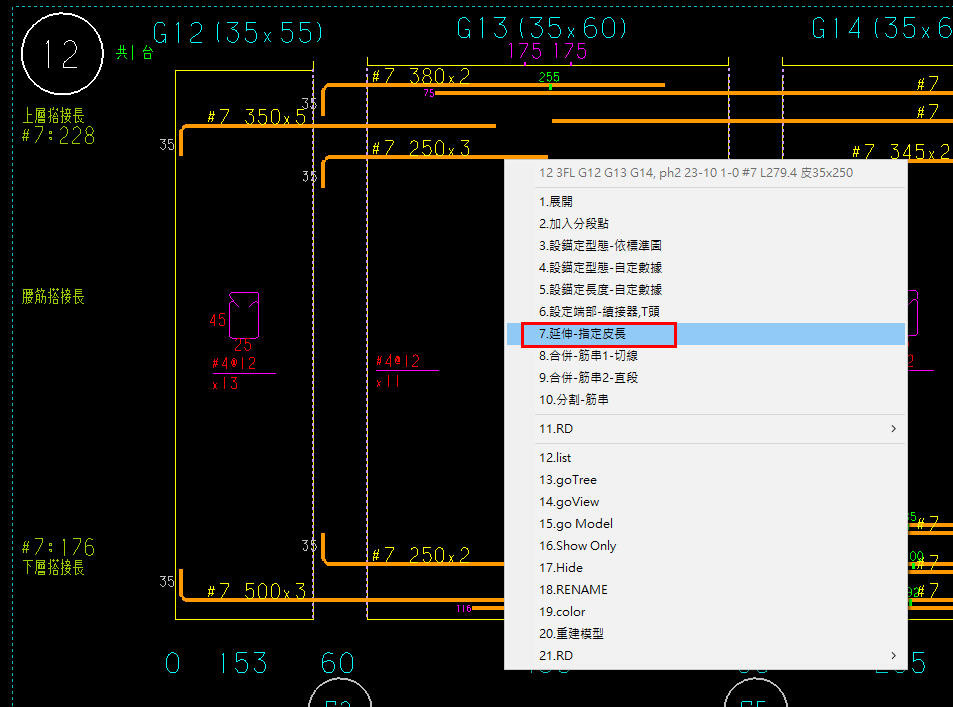Click the circled grid number 12

62,53
